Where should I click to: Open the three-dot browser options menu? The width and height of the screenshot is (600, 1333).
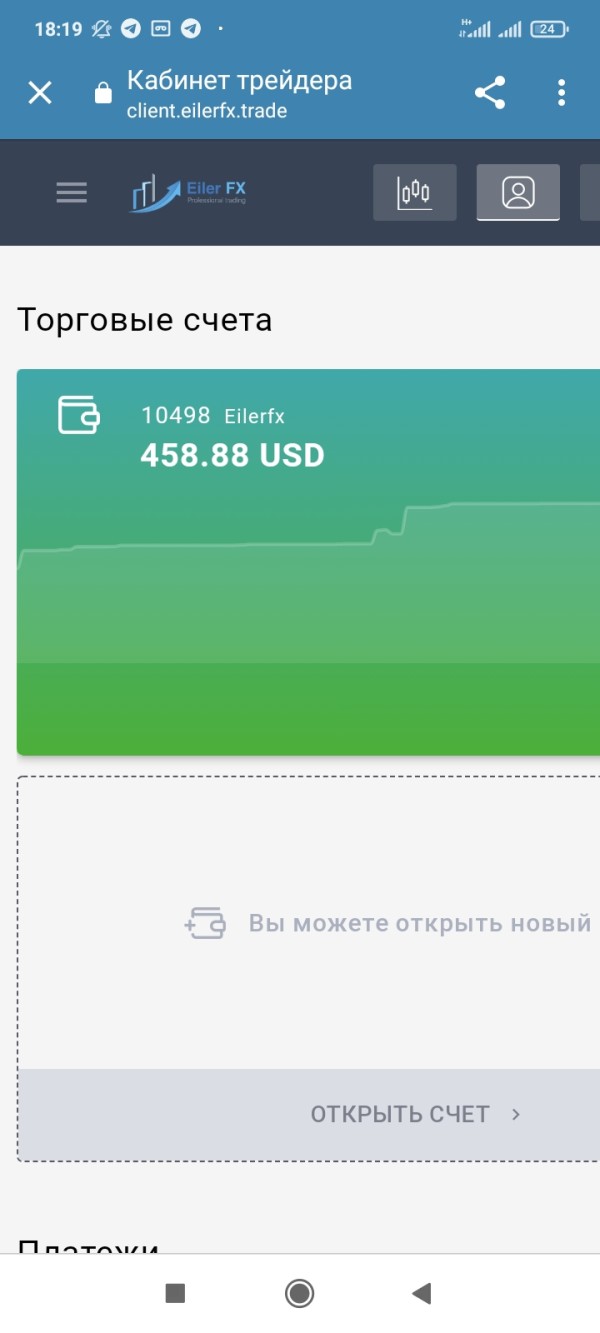coord(561,93)
